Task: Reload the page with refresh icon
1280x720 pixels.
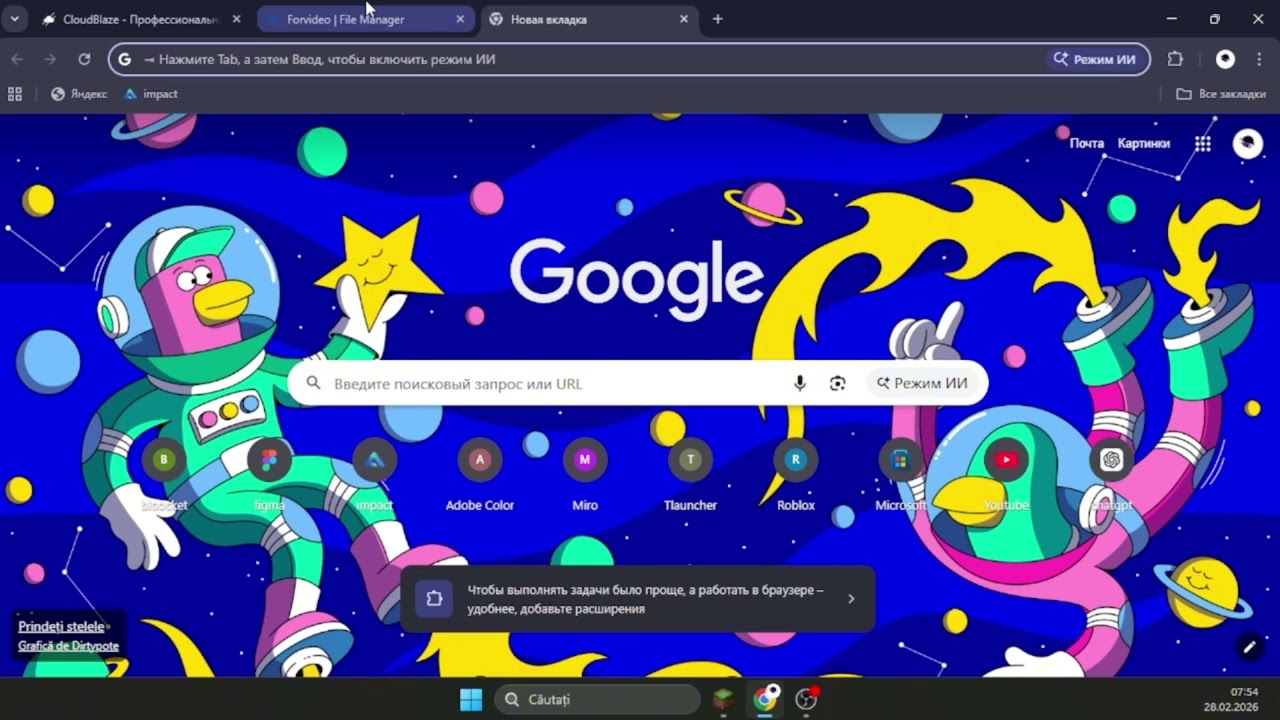Action: coord(84,59)
